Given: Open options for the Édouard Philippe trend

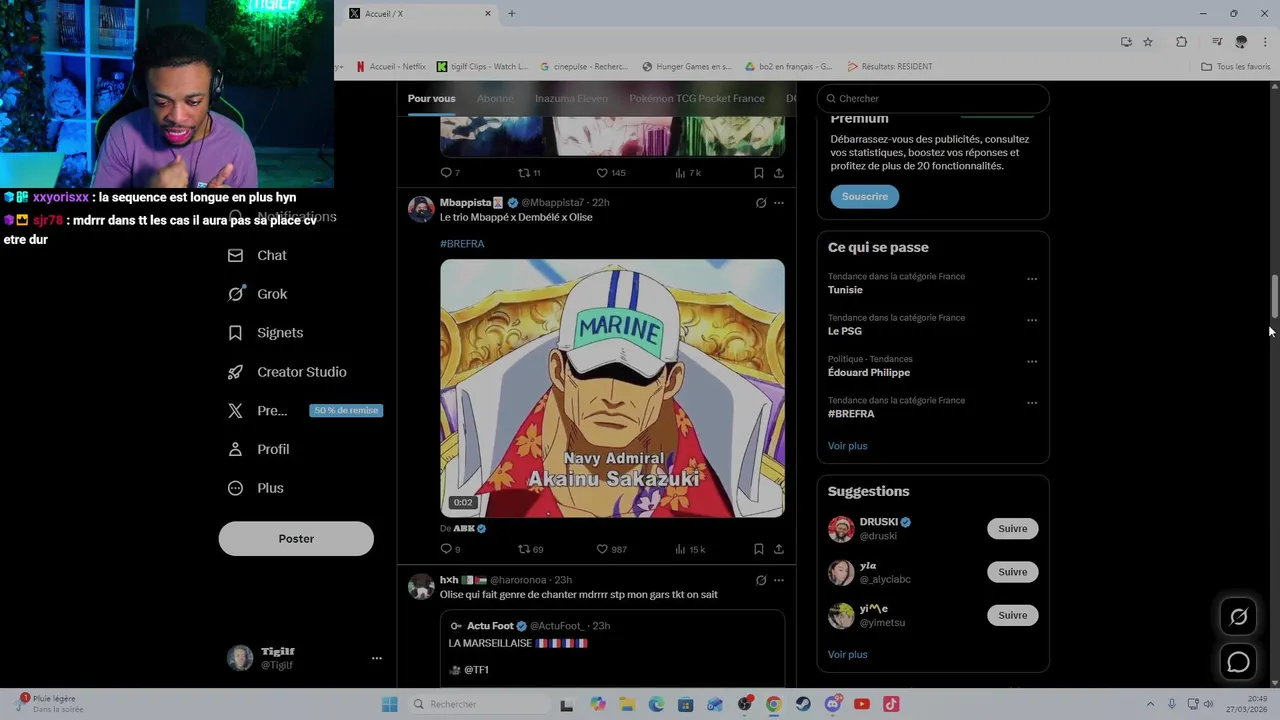Looking at the screenshot, I should pyautogui.click(x=1032, y=362).
